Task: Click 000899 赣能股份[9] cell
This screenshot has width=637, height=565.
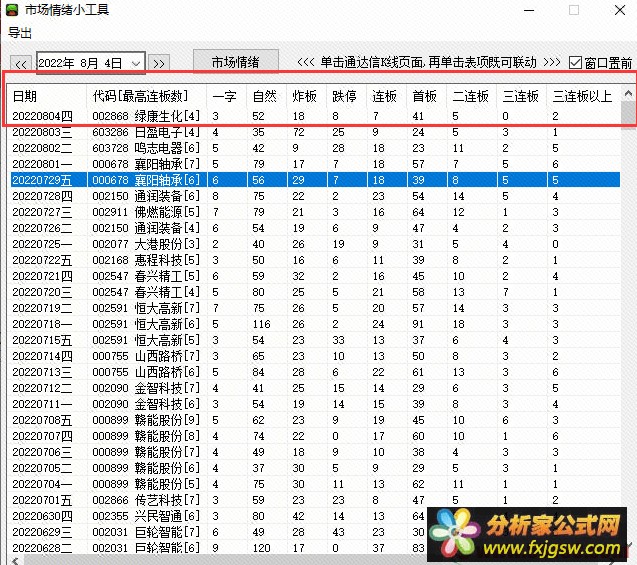Action: 146,420
